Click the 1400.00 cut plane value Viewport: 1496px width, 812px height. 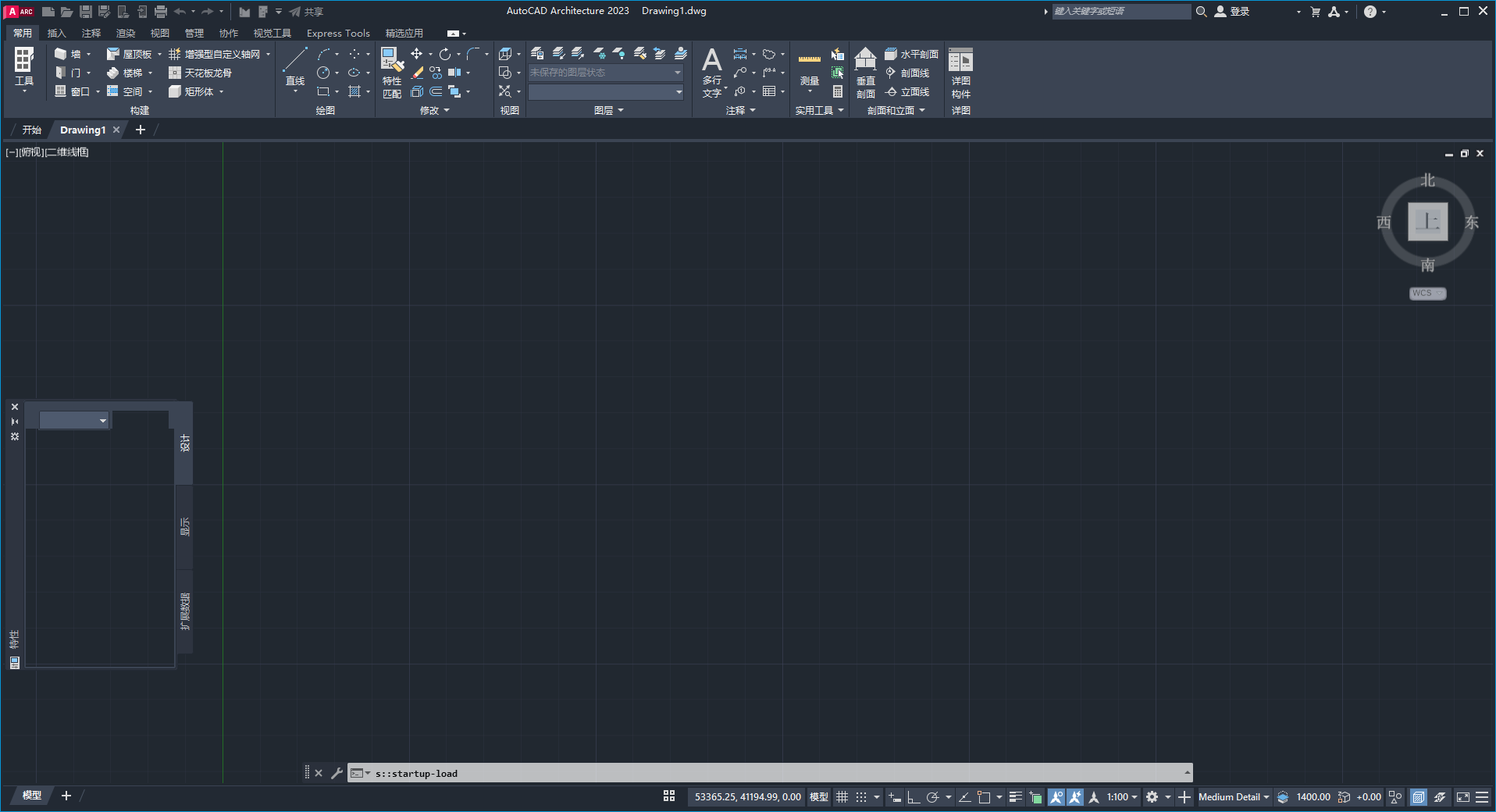1313,797
